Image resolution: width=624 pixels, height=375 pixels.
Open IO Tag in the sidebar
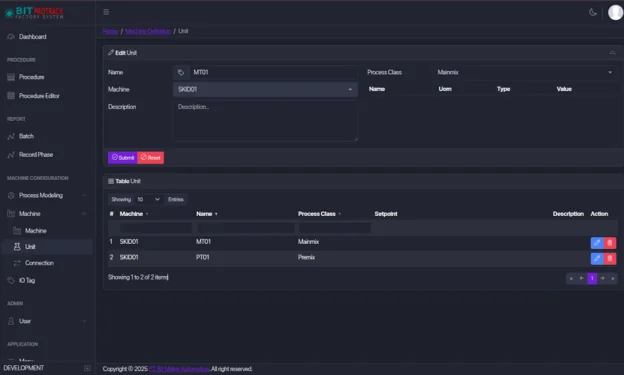tap(27, 281)
